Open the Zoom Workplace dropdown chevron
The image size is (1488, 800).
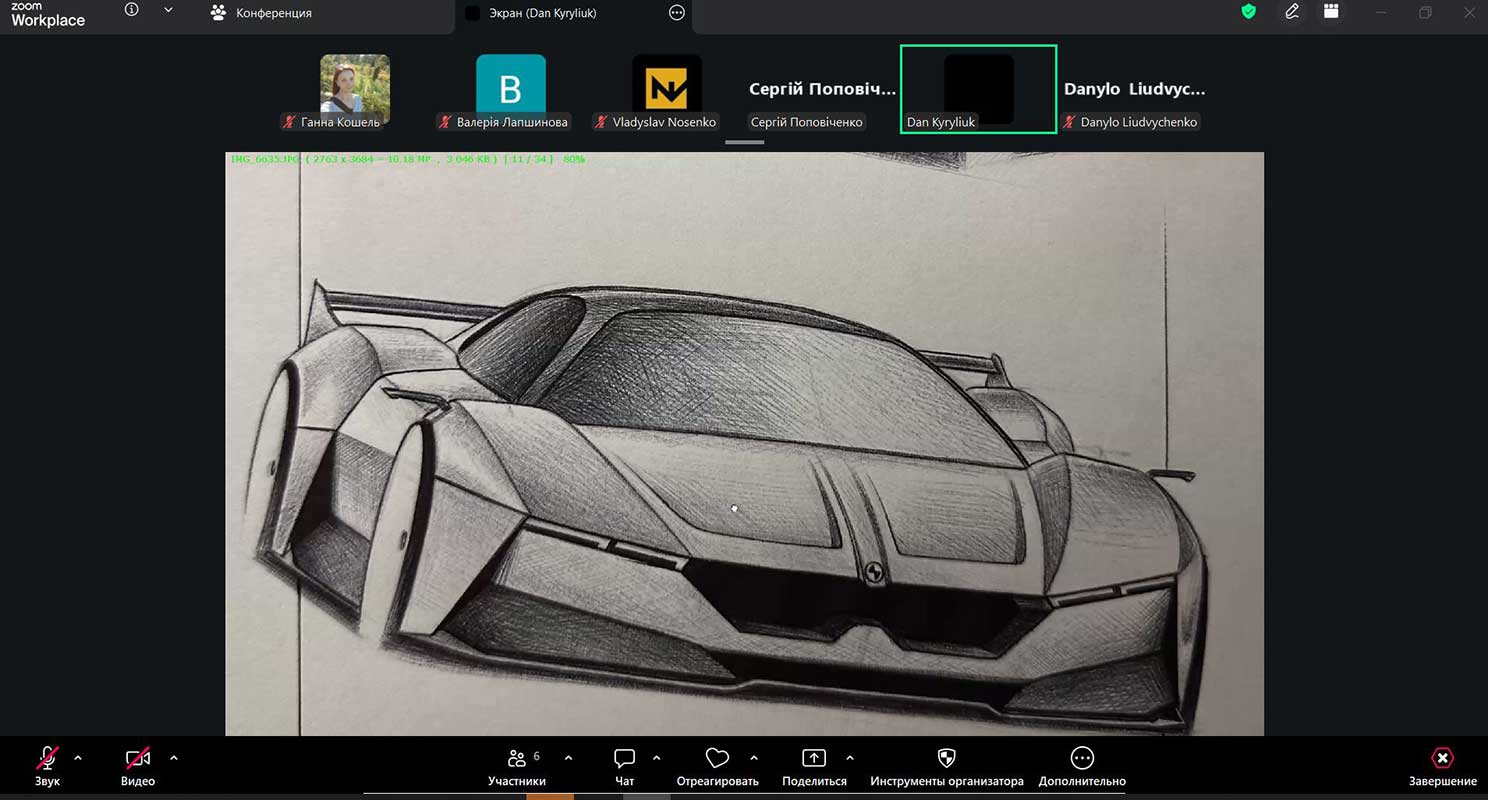[x=168, y=10]
